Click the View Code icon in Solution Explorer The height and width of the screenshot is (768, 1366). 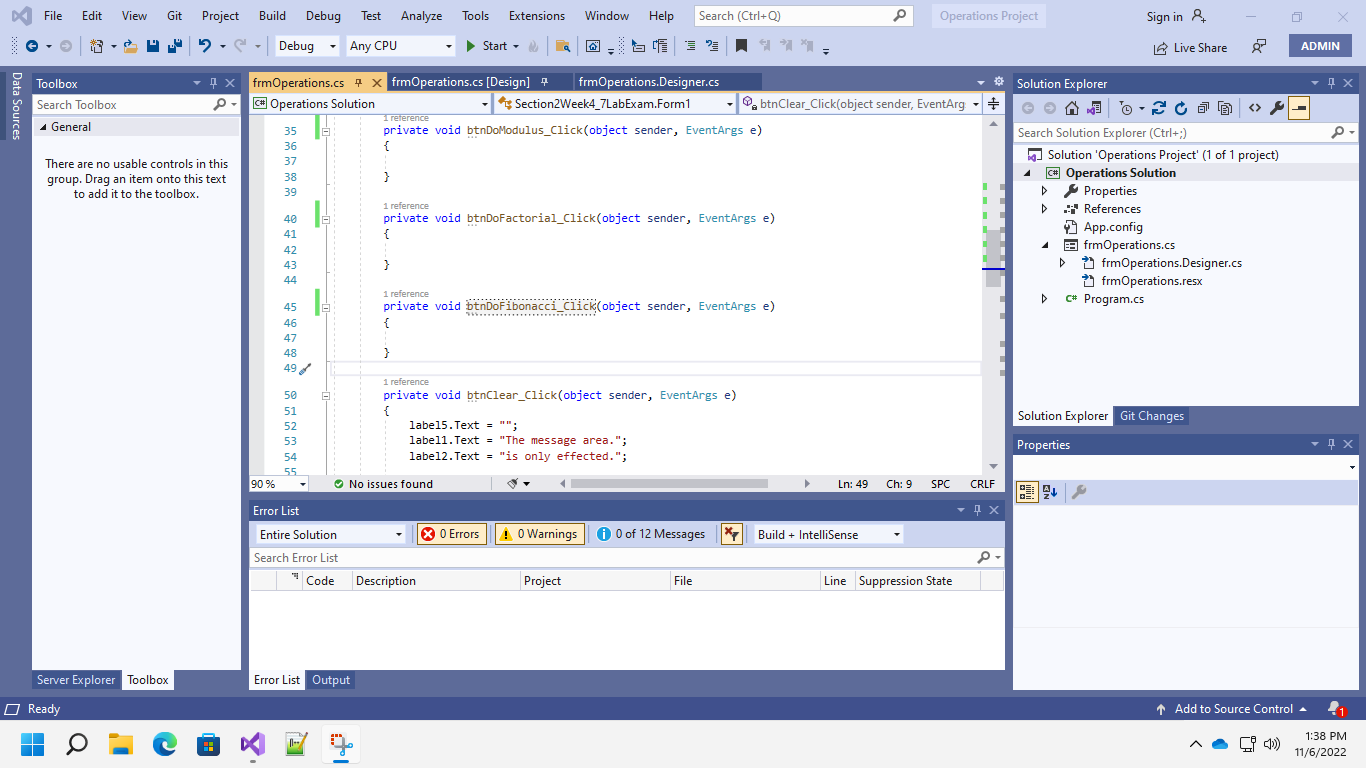(x=1254, y=108)
